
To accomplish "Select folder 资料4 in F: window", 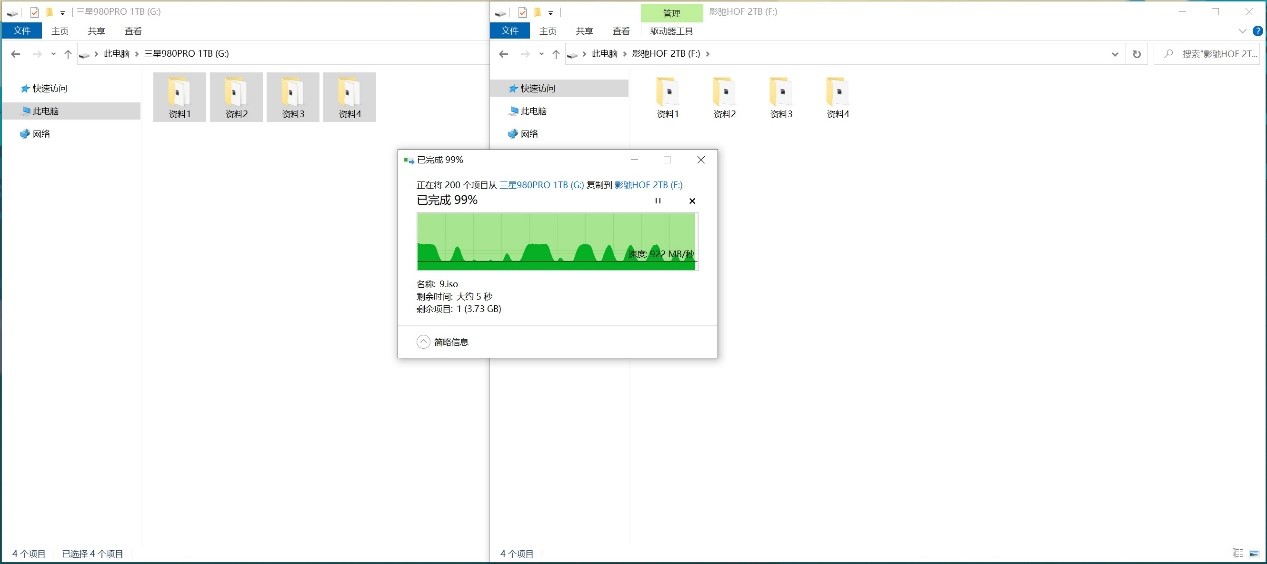I will [x=838, y=97].
